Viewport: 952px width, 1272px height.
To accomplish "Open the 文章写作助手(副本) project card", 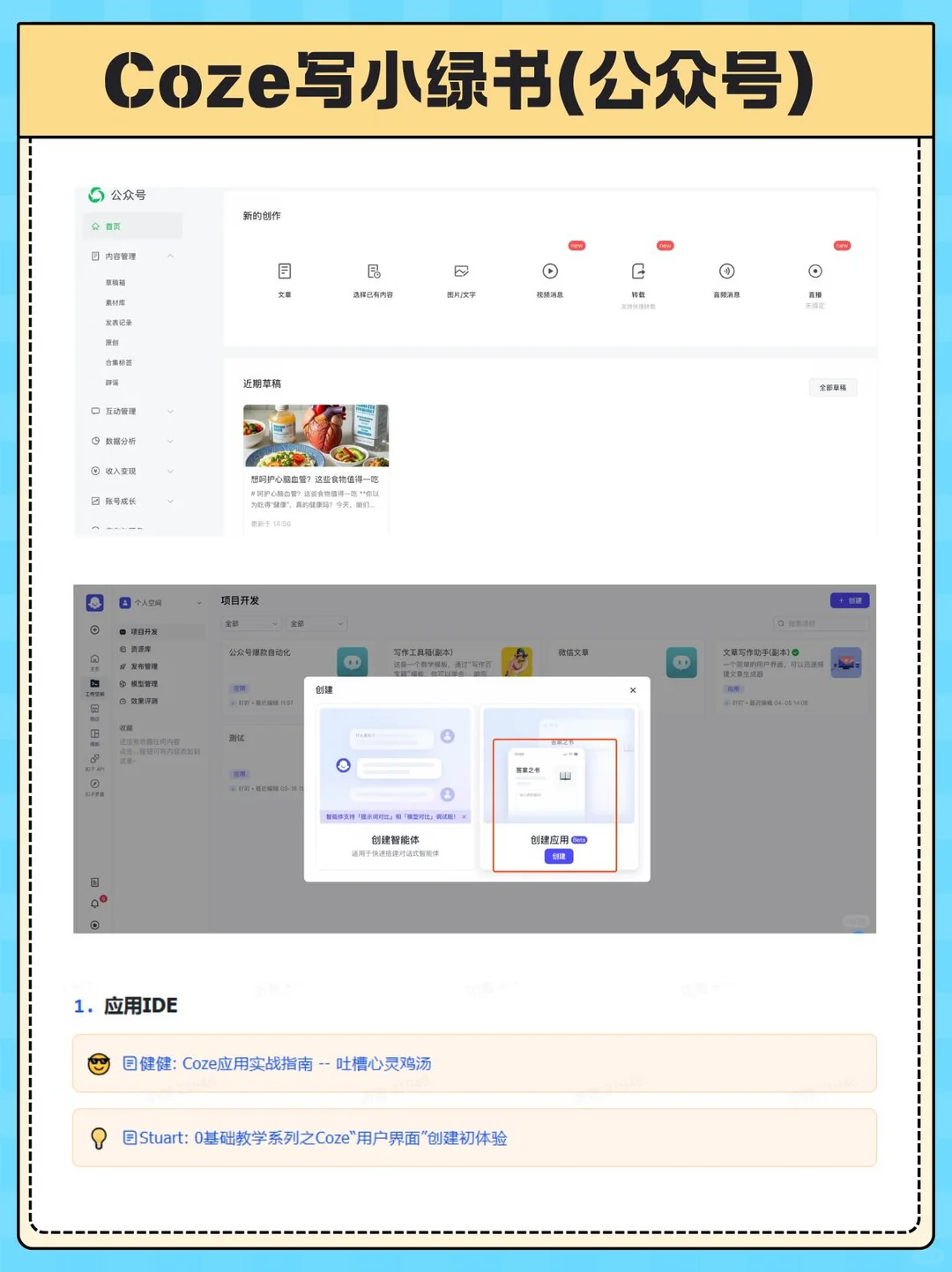I will pyautogui.click(x=792, y=677).
